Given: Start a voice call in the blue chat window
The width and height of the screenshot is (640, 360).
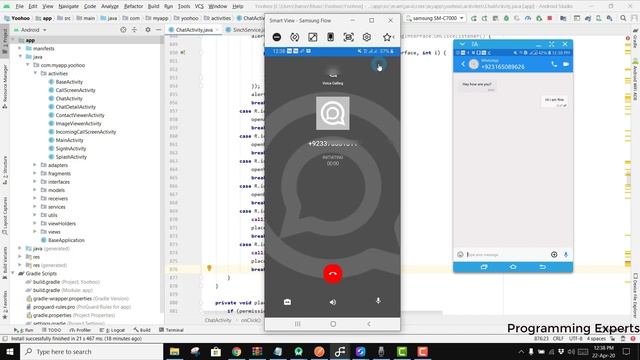Looking at the screenshot, I should coord(554,64).
